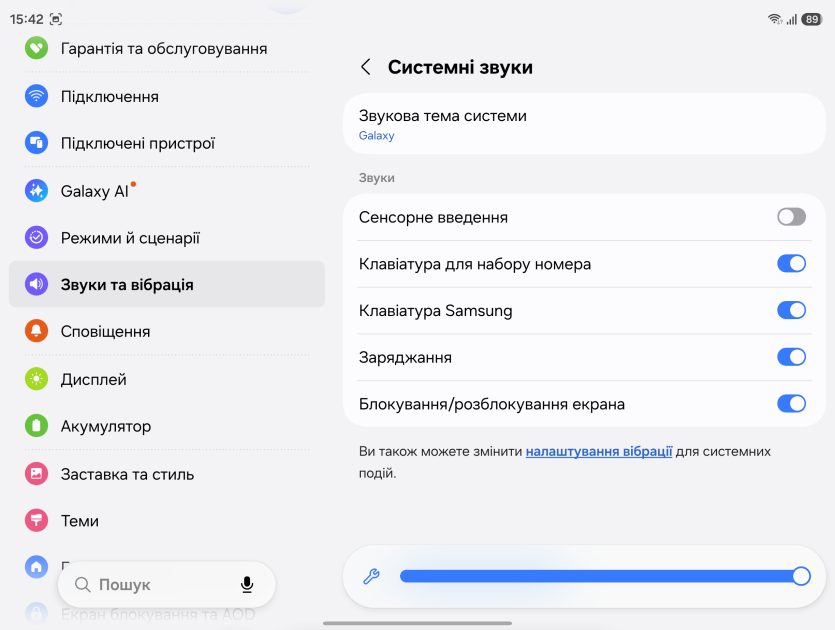Disable Клавіатура для набору номера toggle

[x=791, y=264]
